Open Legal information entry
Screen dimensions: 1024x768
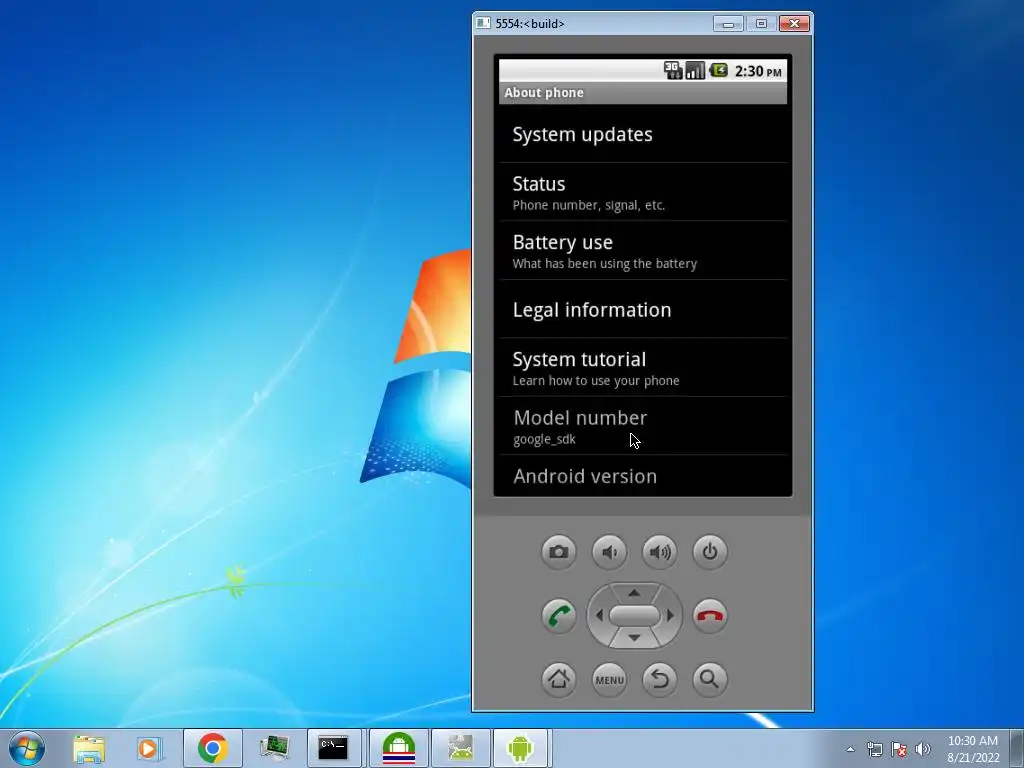[643, 309]
